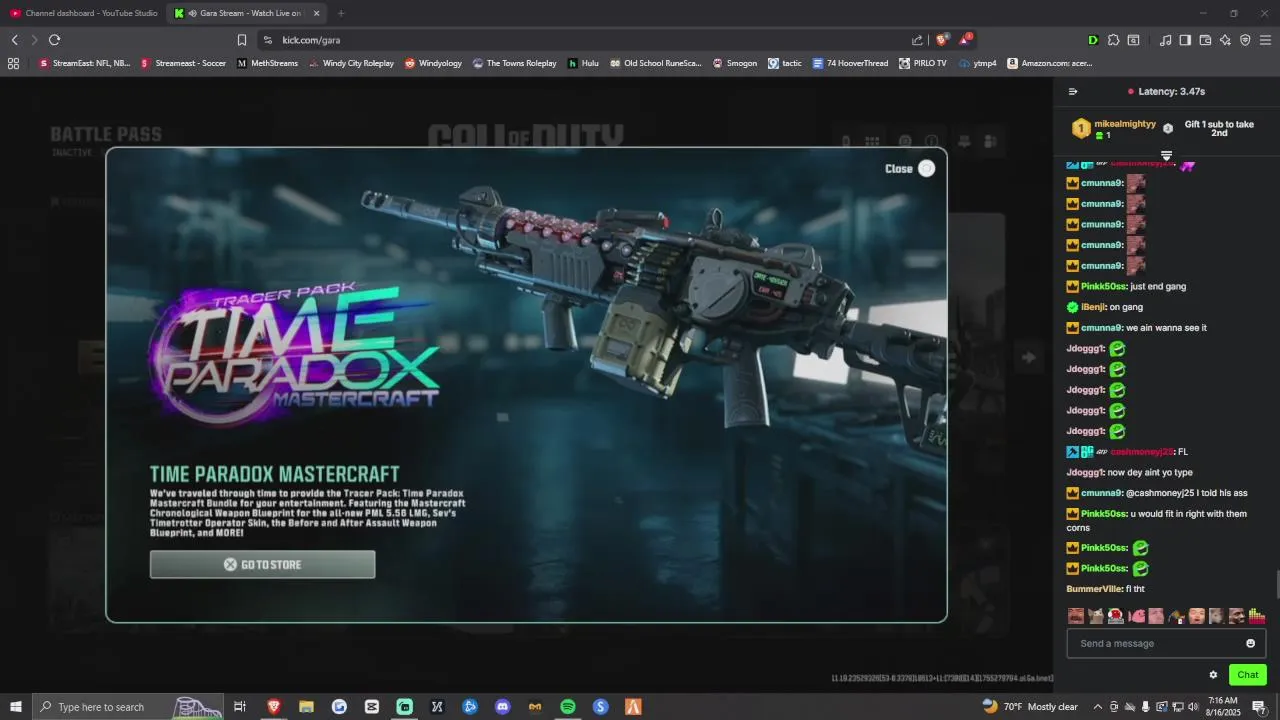Click BummerVille username in chat

(x=1093, y=589)
